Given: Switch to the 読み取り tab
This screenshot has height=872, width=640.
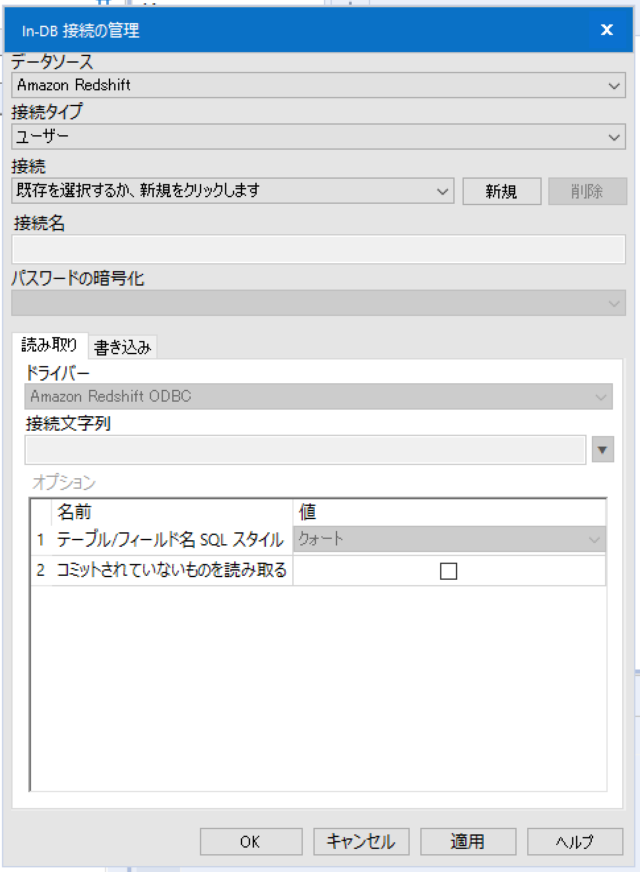Looking at the screenshot, I should 49,345.
